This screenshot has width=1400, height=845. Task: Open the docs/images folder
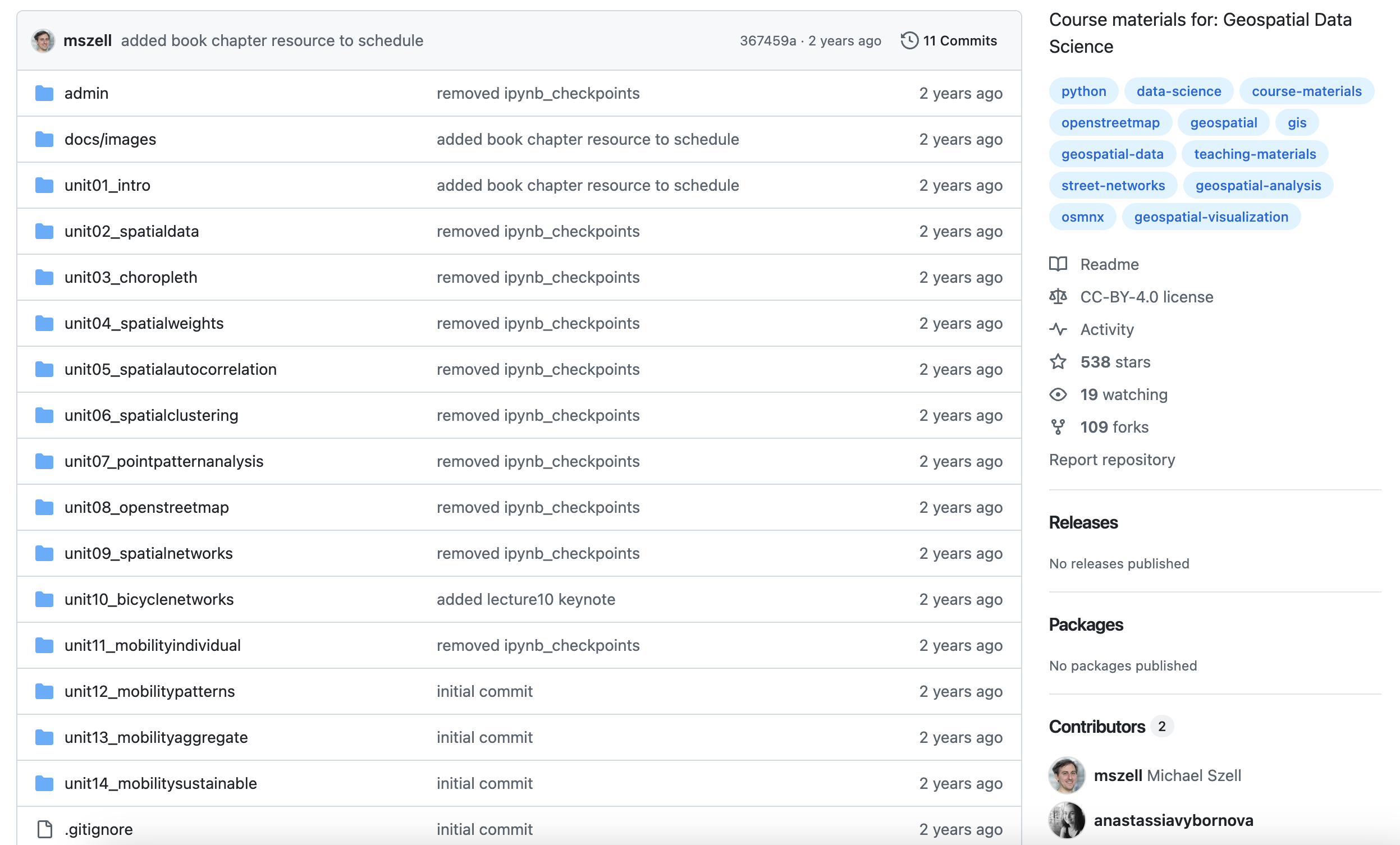(x=110, y=139)
